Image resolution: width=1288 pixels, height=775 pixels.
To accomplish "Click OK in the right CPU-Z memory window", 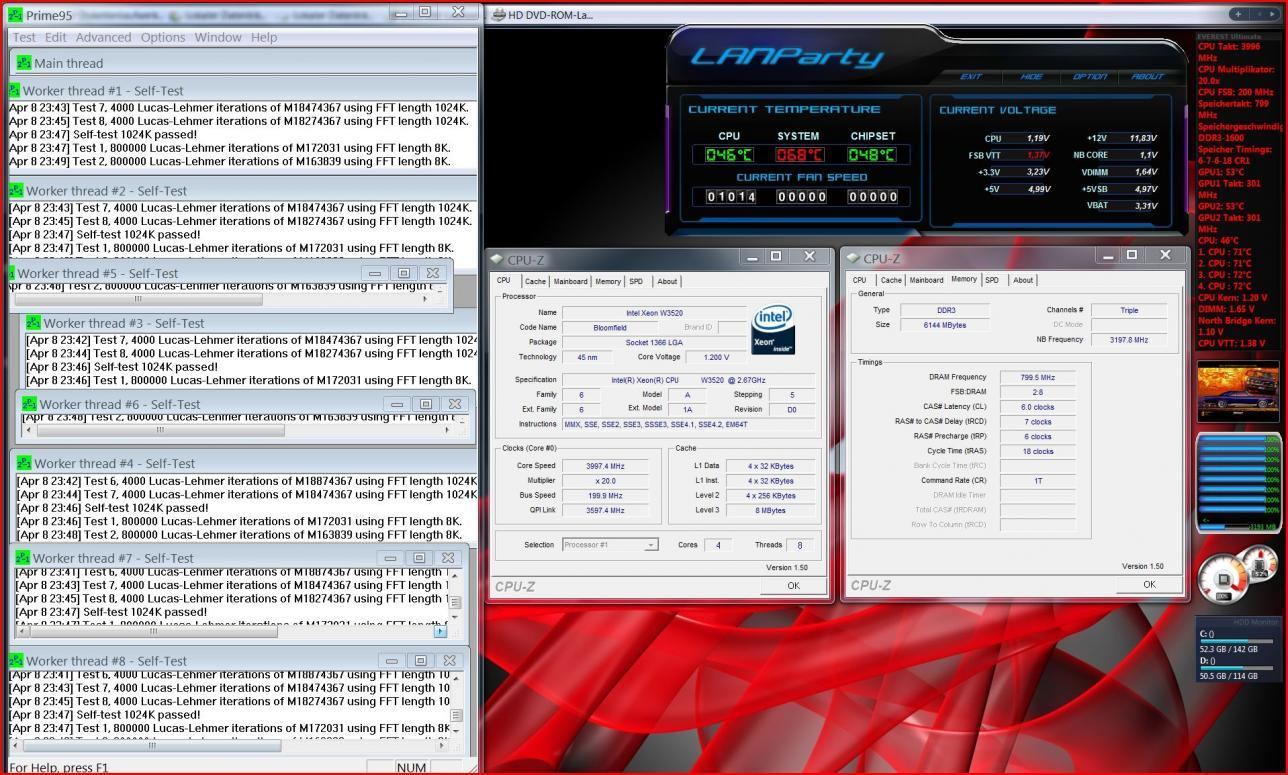I will click(x=1149, y=585).
